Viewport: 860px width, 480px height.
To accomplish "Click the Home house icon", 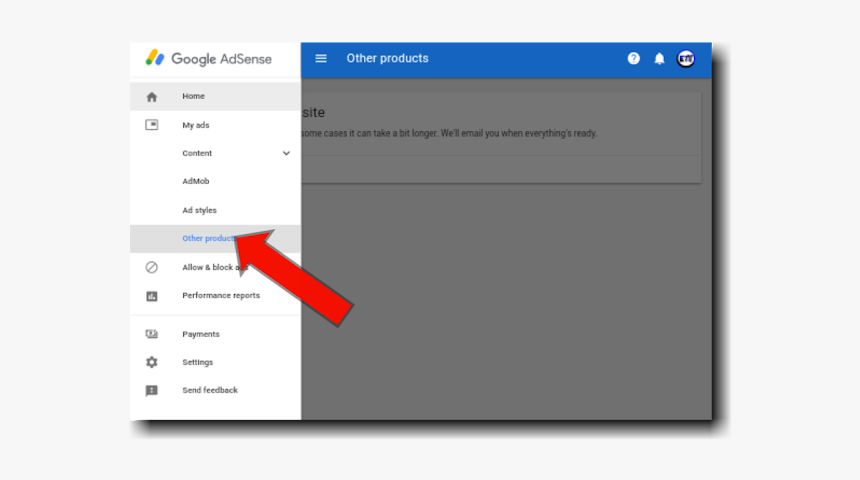I will [x=152, y=97].
